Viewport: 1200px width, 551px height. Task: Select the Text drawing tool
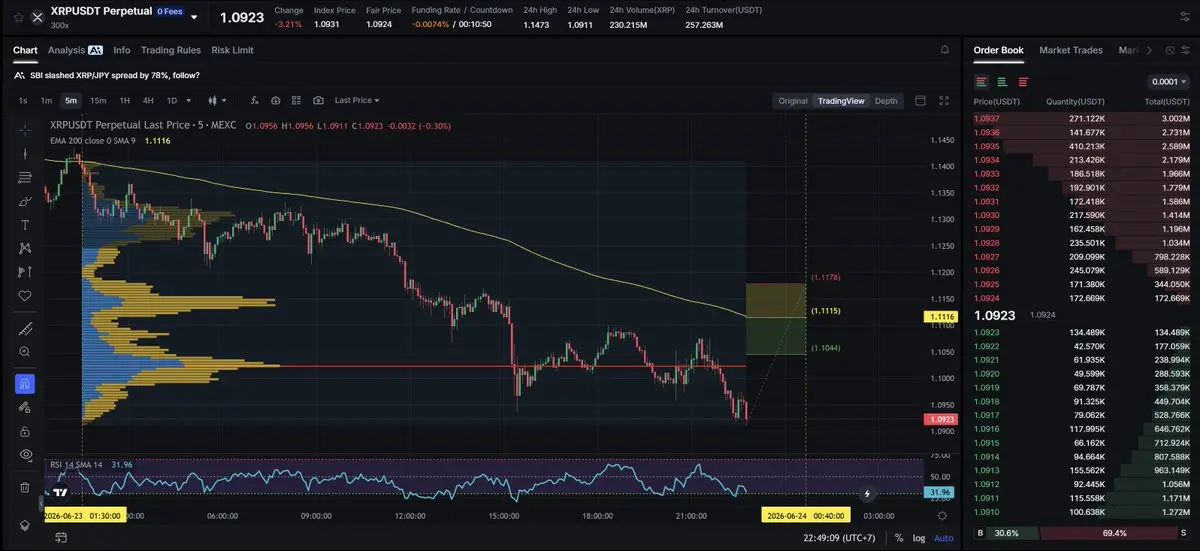(x=25, y=225)
